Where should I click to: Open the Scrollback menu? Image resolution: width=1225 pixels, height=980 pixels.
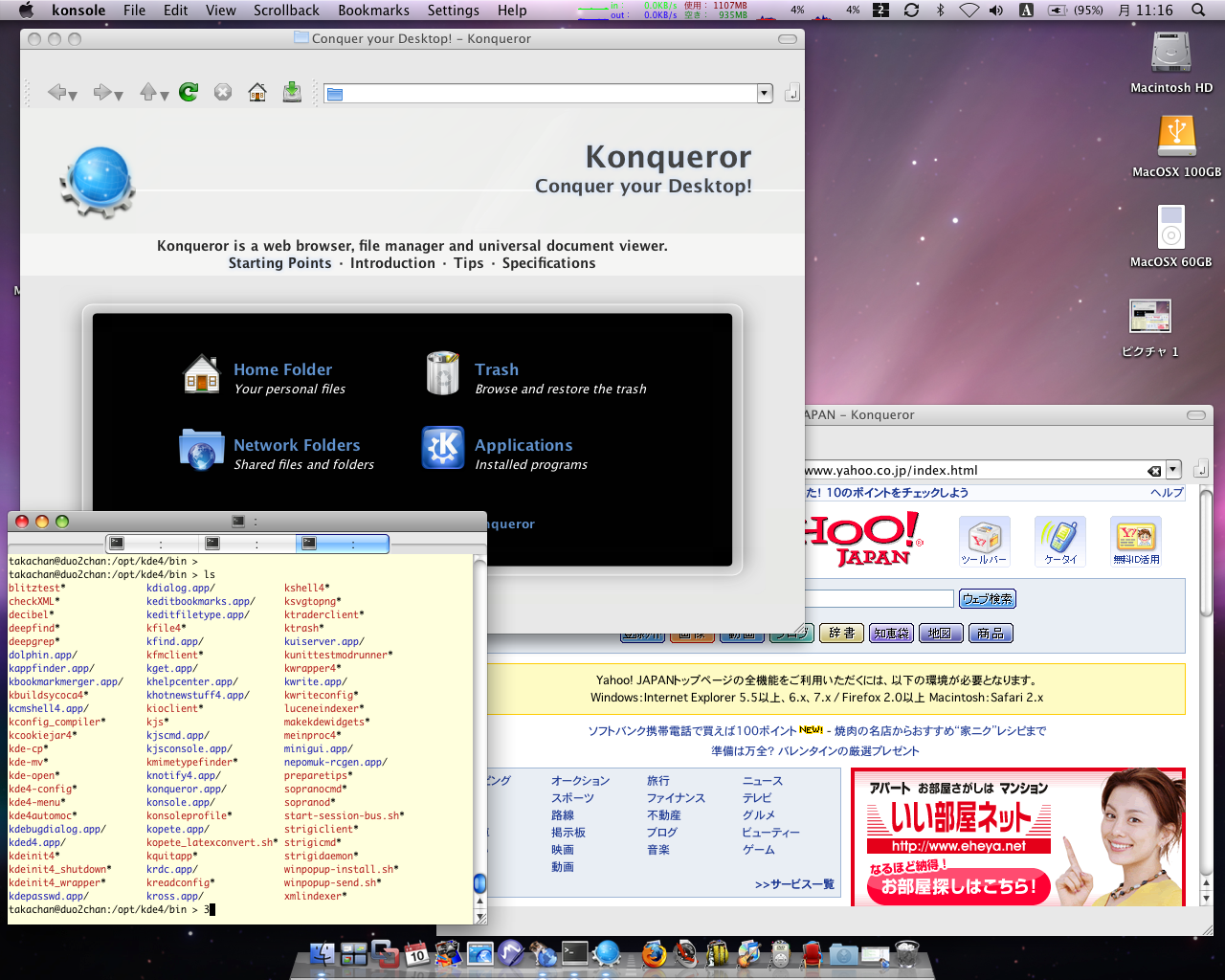(x=286, y=11)
